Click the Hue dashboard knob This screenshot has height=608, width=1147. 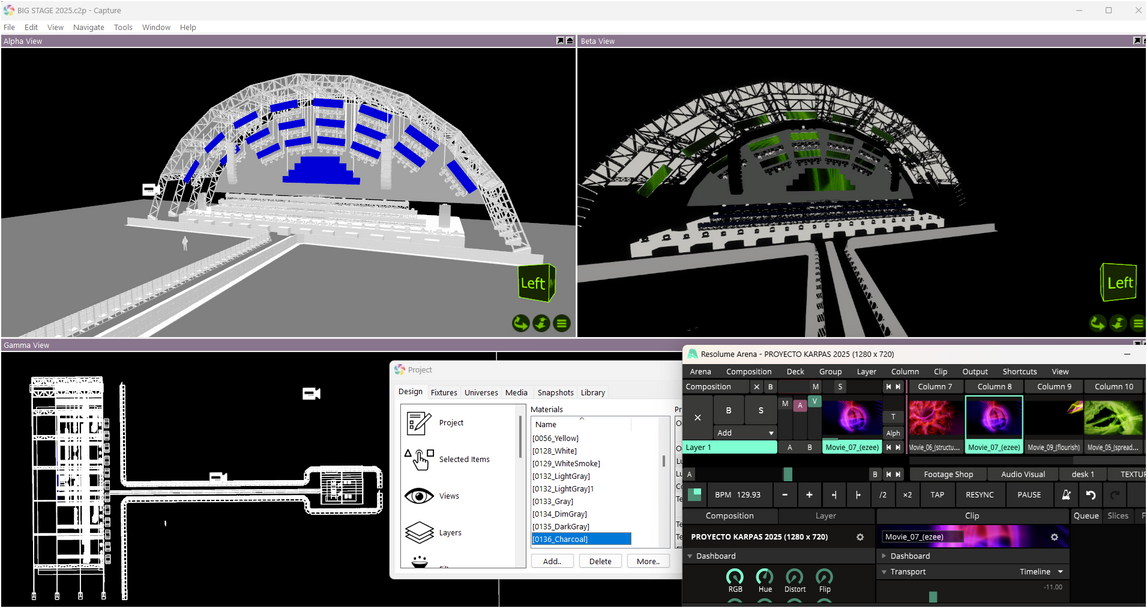[764, 577]
